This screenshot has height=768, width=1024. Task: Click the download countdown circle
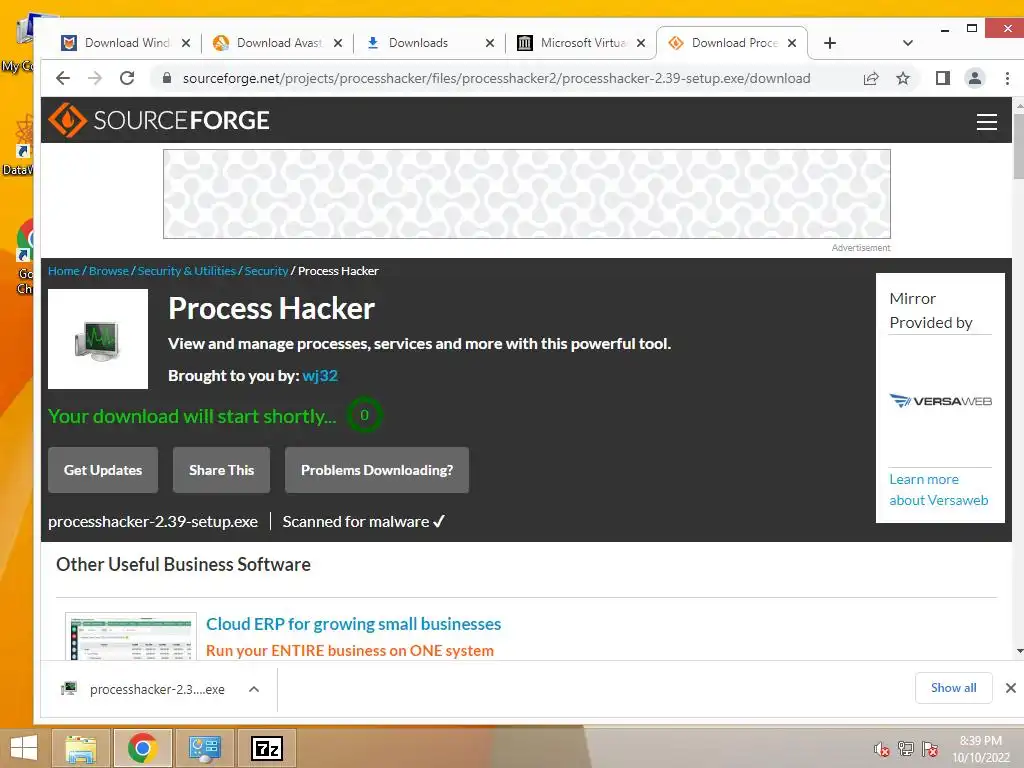364,415
